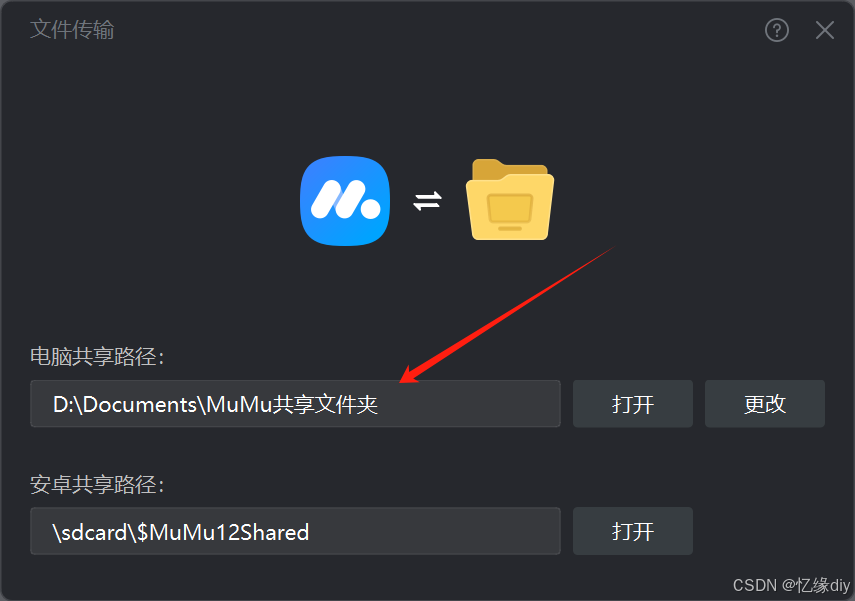855x601 pixels.
Task: Close the 文件传输 dialog with X
Action: tap(824, 30)
